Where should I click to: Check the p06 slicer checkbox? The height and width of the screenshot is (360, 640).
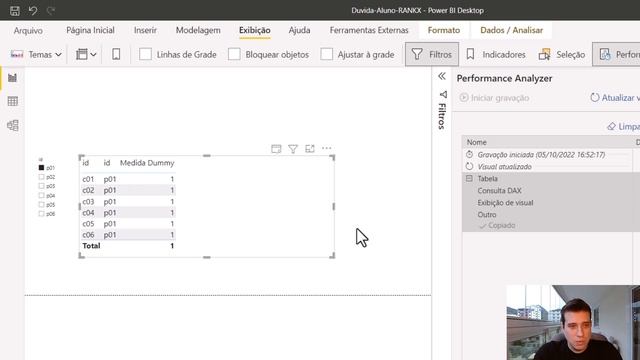(41, 214)
